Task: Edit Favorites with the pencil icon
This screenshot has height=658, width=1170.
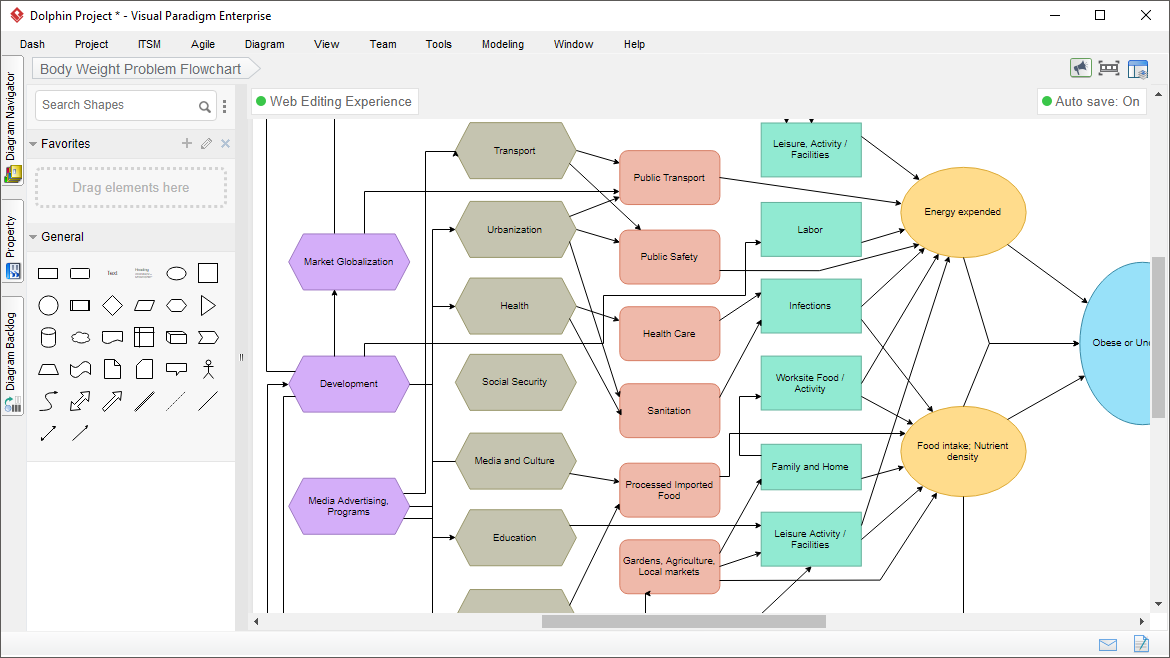Action: [206, 143]
